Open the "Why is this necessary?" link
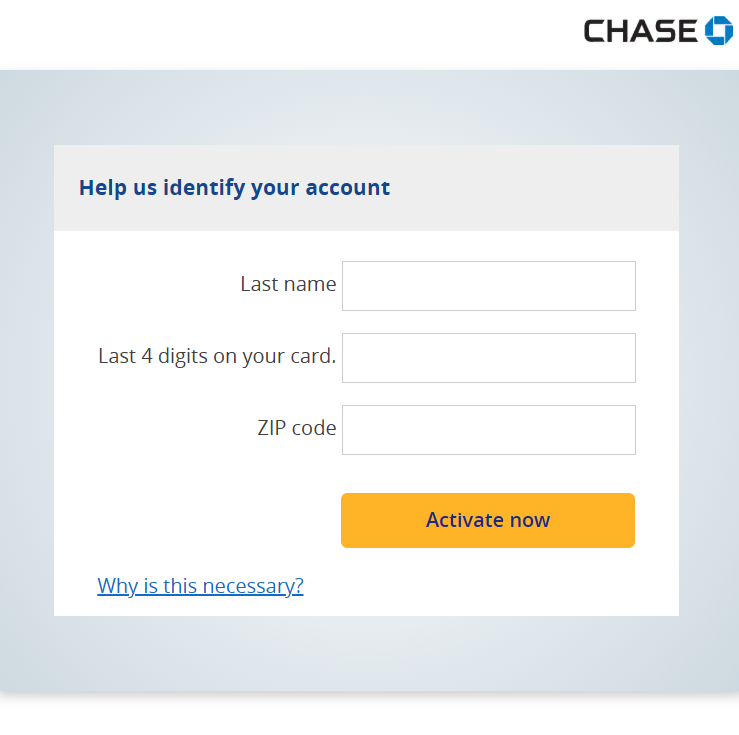 (200, 586)
